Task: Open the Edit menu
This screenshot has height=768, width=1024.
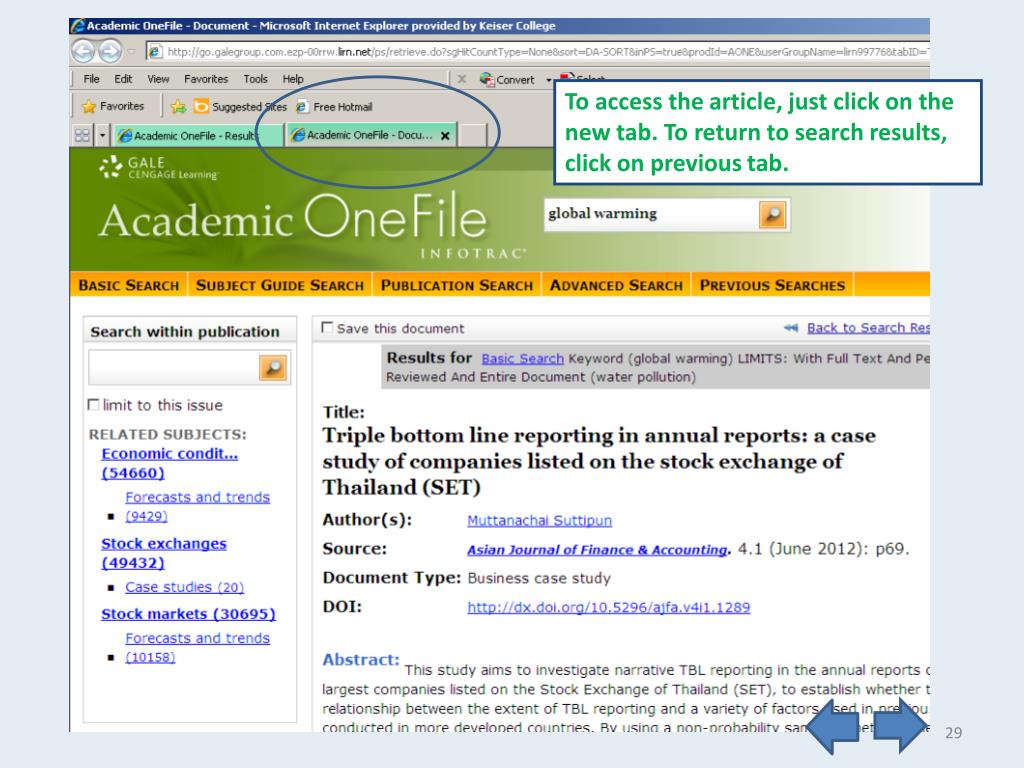Action: pos(123,78)
